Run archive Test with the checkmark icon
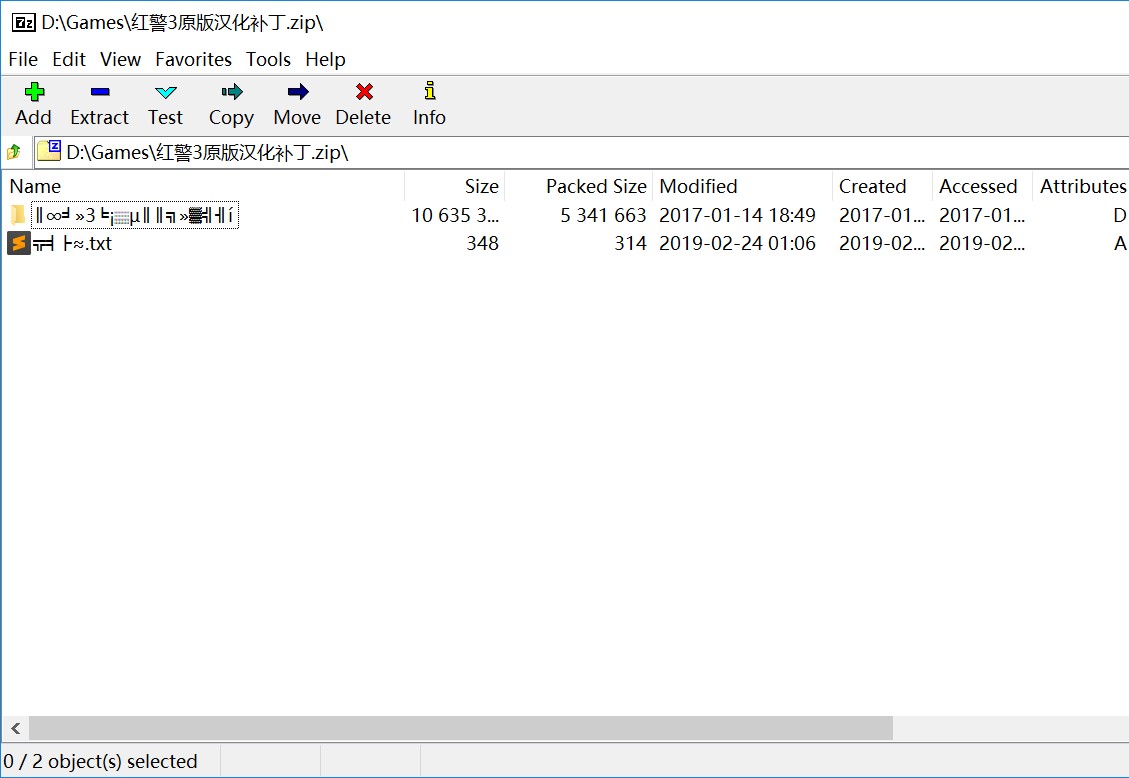1129x778 pixels. (166, 91)
